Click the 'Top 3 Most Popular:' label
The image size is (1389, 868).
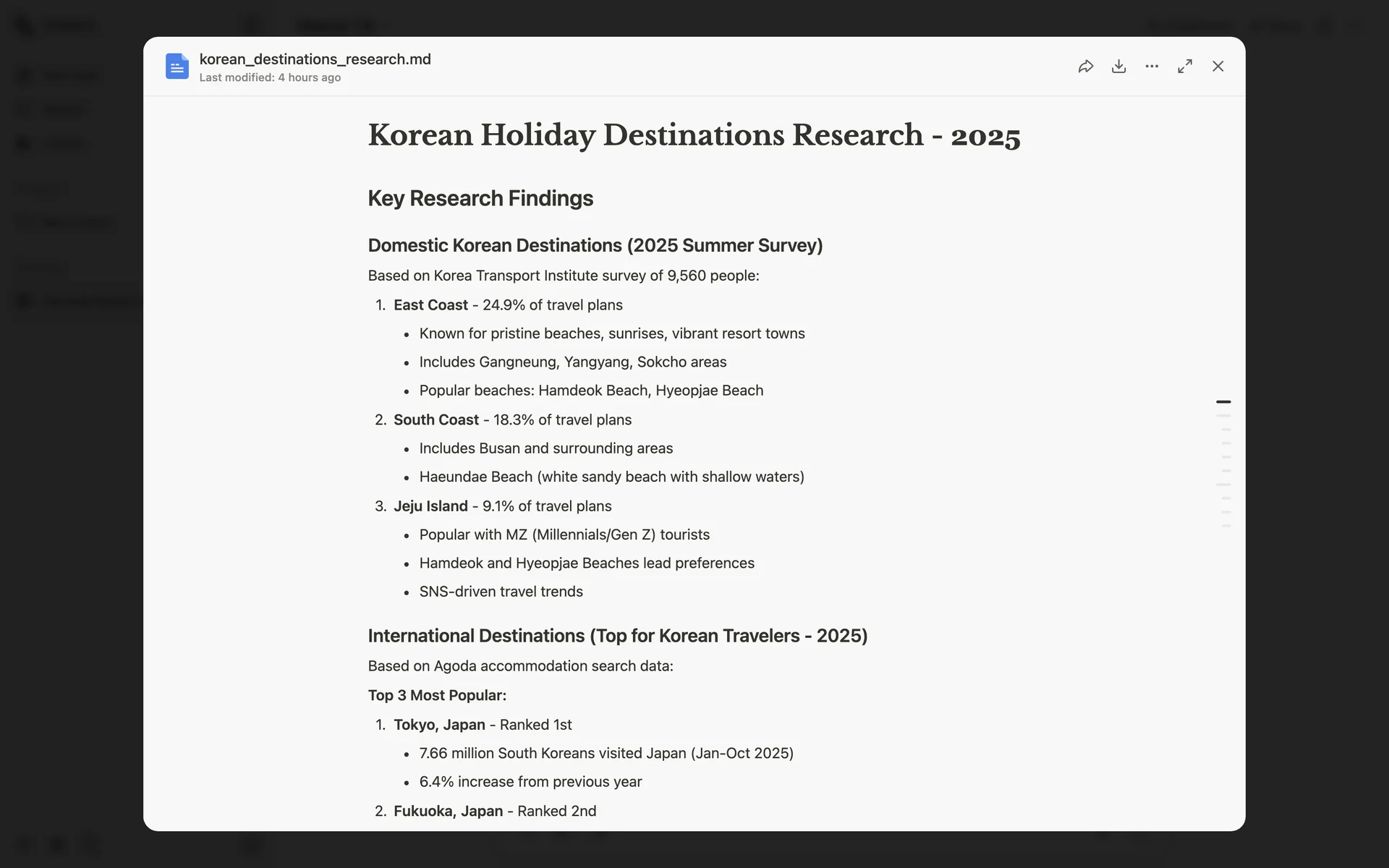[437, 695]
